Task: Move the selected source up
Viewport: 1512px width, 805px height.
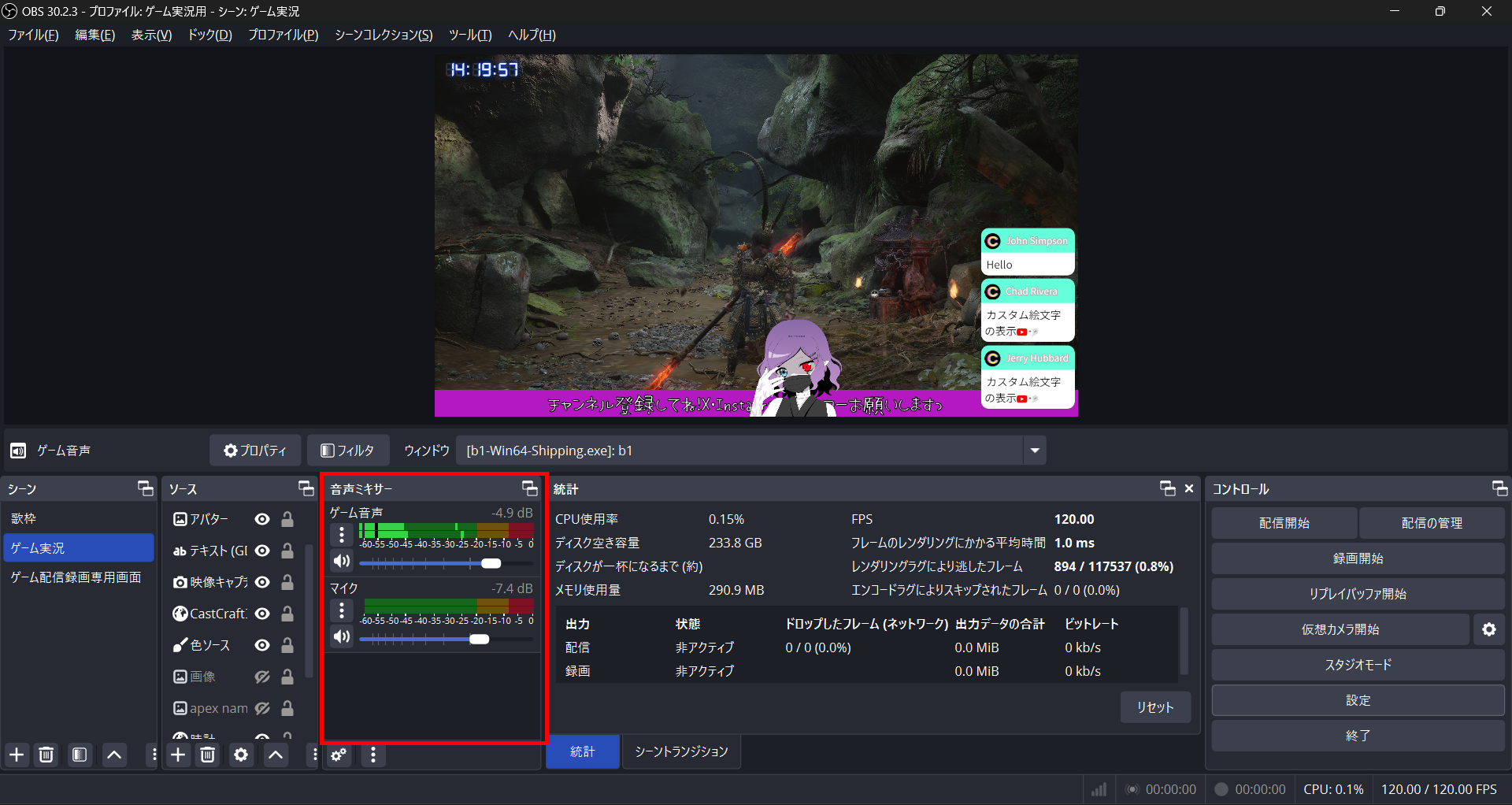Action: click(x=276, y=755)
